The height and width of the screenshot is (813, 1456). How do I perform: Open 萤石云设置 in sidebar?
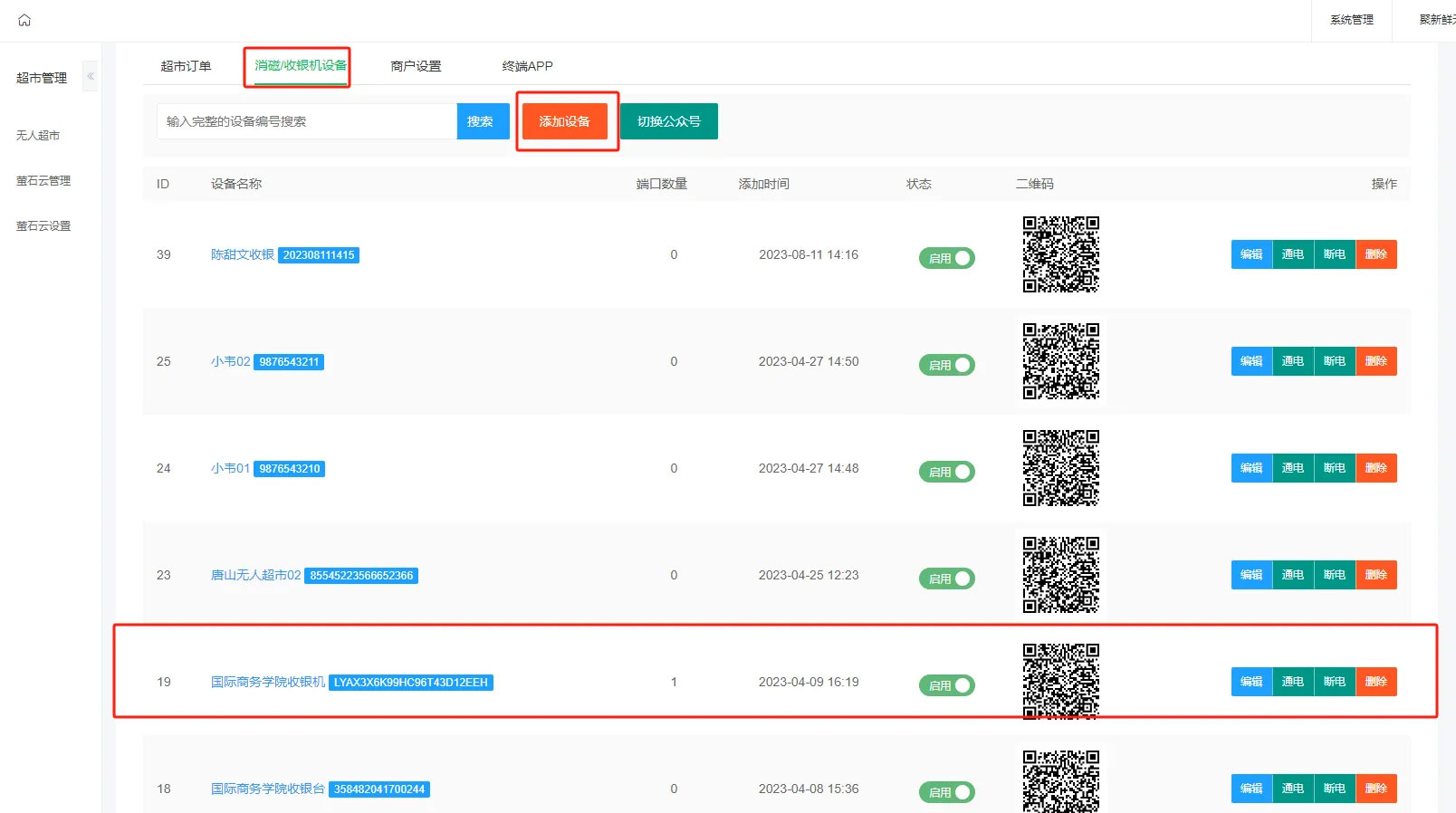[43, 225]
